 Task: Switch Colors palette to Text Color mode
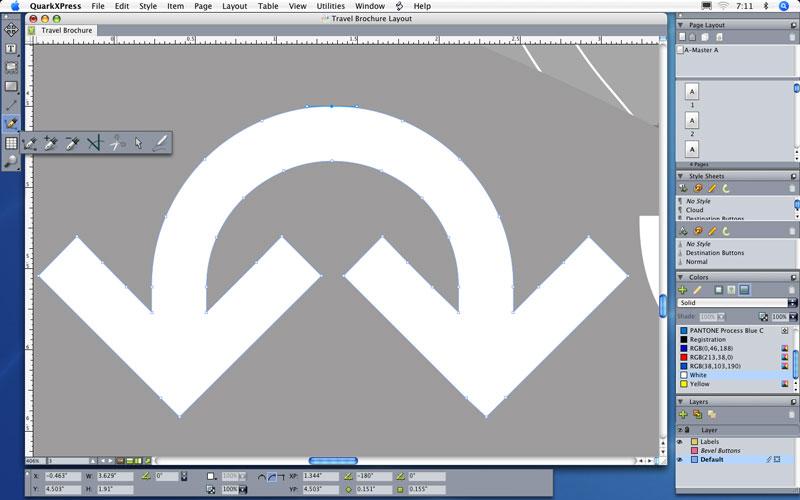point(731,290)
